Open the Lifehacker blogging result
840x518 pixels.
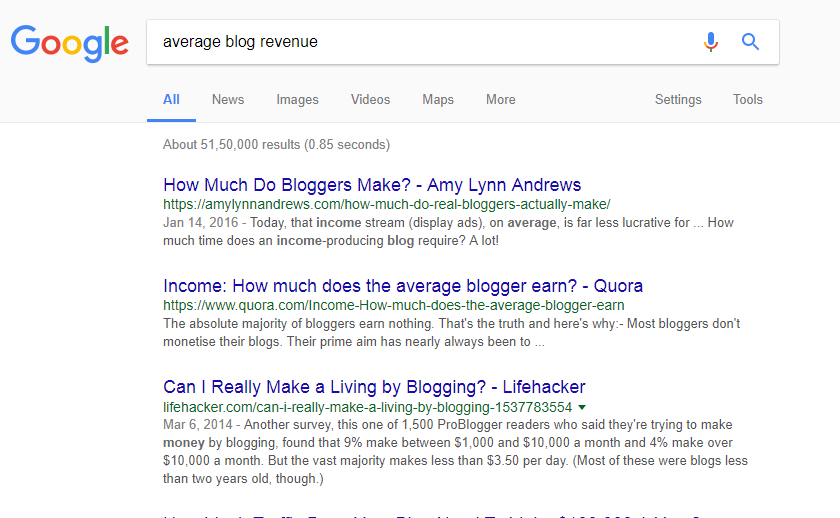click(374, 387)
